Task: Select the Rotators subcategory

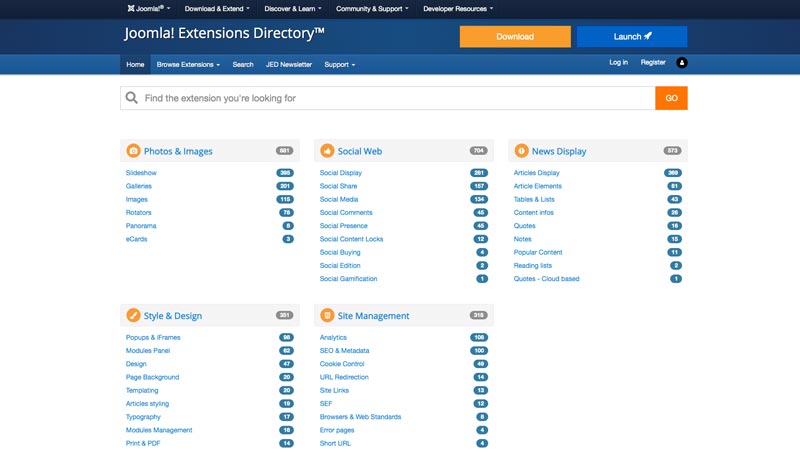Action: pos(139,213)
